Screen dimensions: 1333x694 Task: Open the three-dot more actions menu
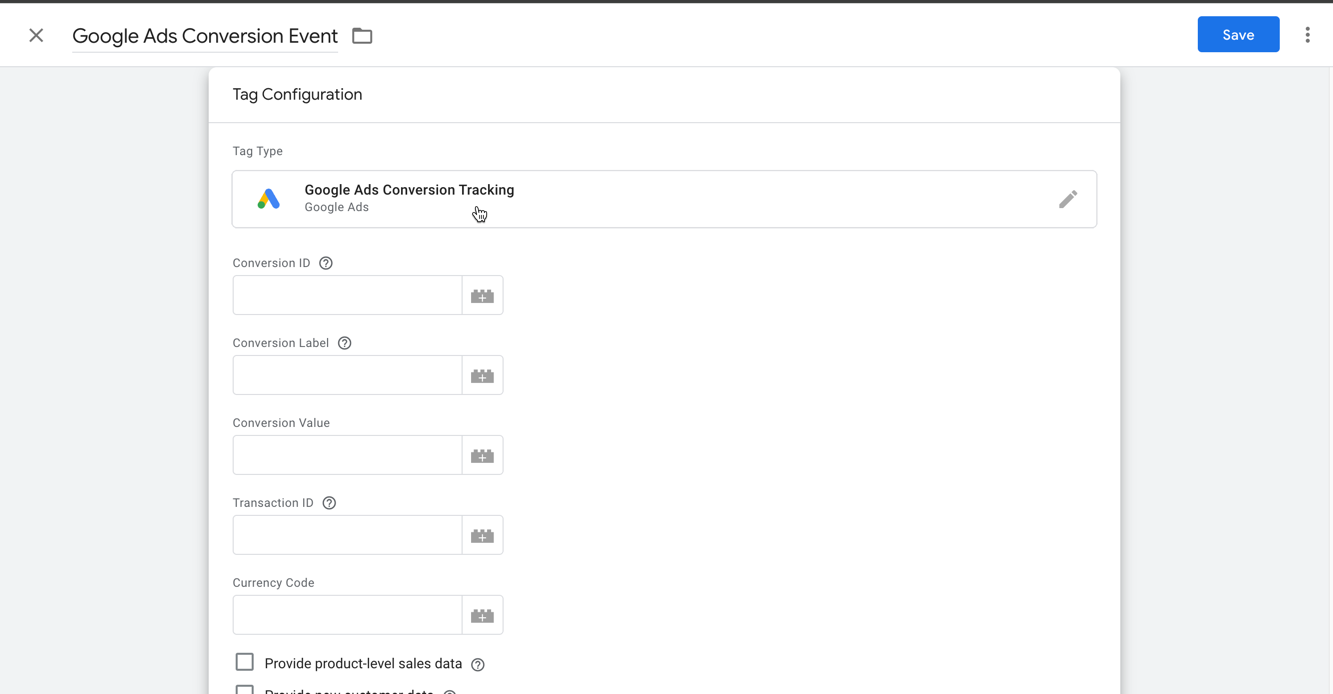point(1307,35)
